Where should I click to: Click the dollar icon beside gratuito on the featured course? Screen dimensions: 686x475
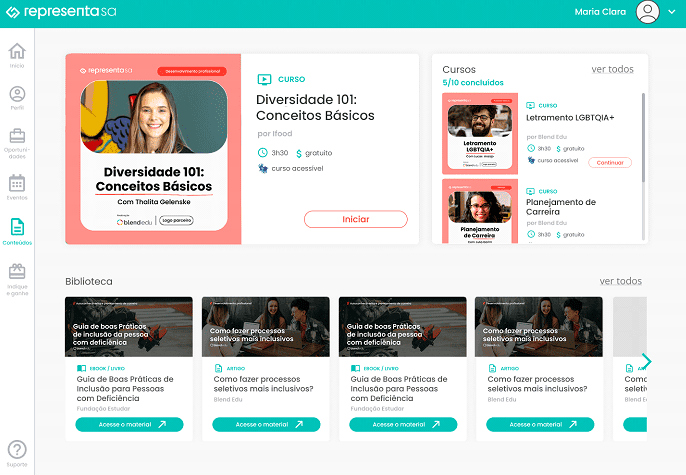[299, 153]
